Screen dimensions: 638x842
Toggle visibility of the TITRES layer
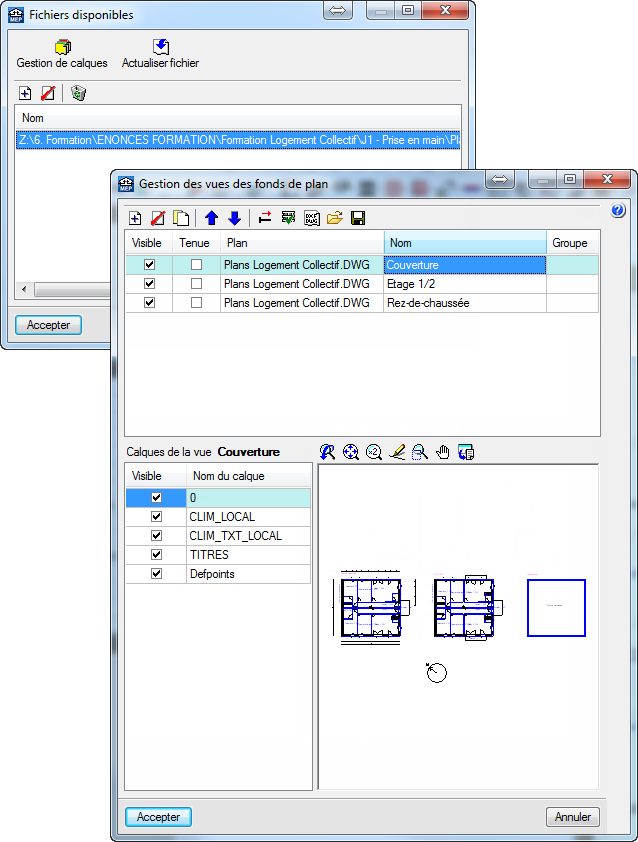tap(156, 555)
